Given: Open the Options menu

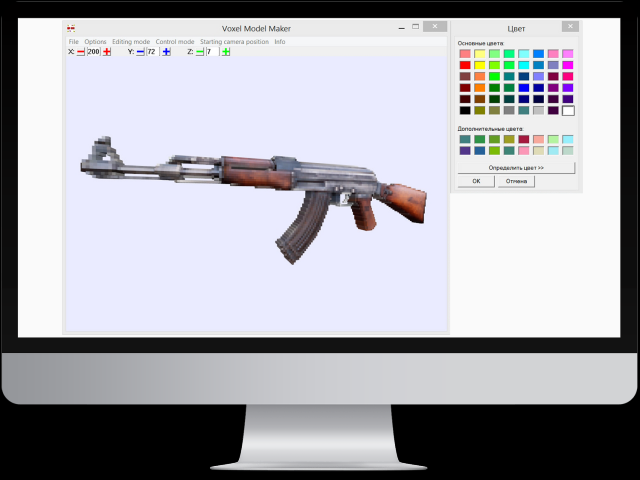Looking at the screenshot, I should coord(95,42).
